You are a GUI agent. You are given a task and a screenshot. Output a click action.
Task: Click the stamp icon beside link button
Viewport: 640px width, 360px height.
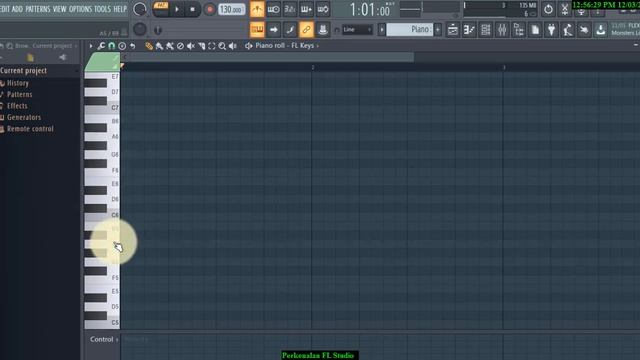pyautogui.click(x=322, y=29)
